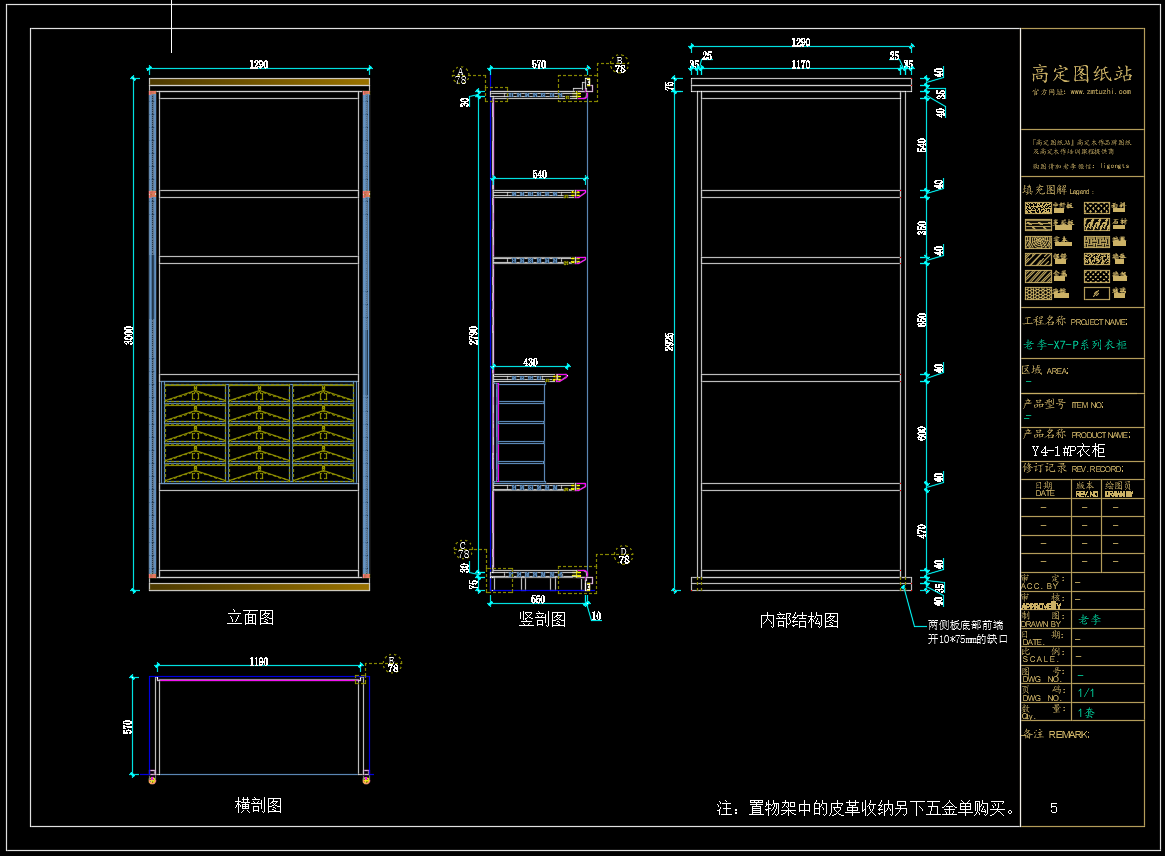This screenshot has height=856, width=1165.
Task: Click the 3000 height dimension on the elevation
Action: click(129, 335)
